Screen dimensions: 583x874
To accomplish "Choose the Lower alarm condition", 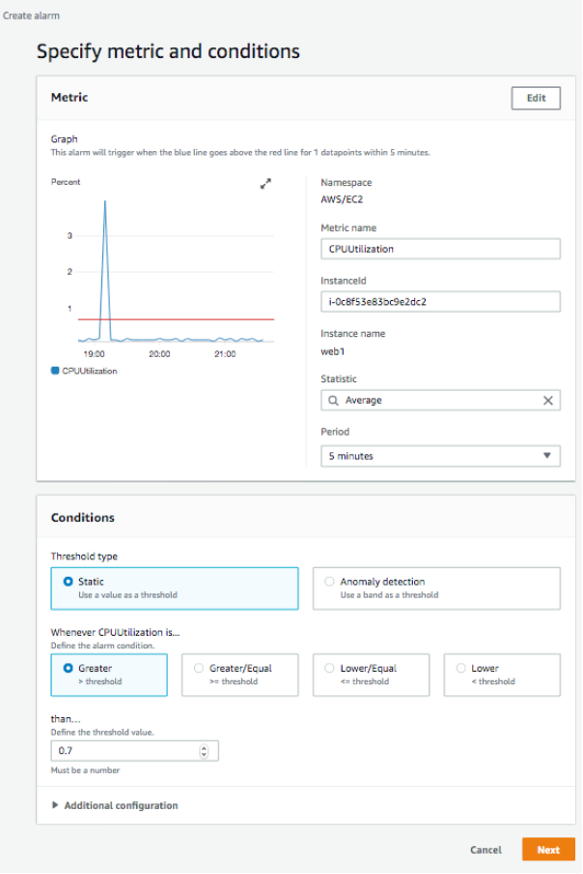I will click(460, 670).
